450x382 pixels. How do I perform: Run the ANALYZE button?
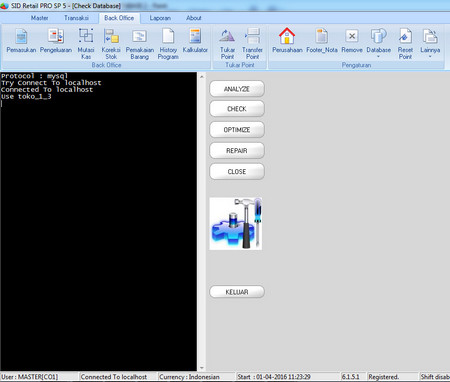pos(237,89)
